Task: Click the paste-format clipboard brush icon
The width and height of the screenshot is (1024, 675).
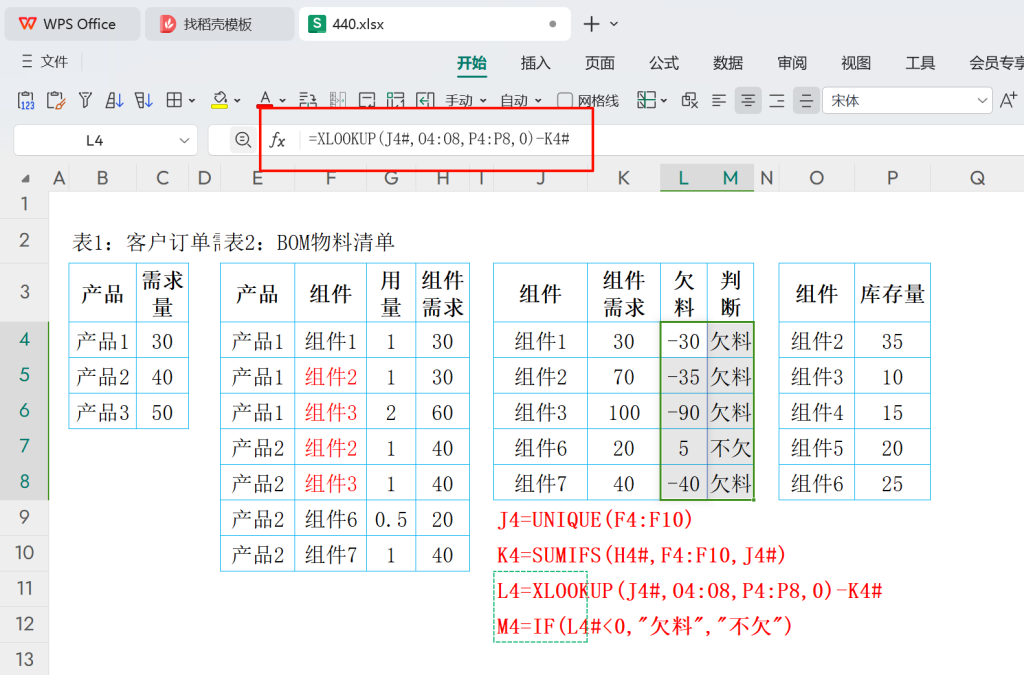Action: 56,101
